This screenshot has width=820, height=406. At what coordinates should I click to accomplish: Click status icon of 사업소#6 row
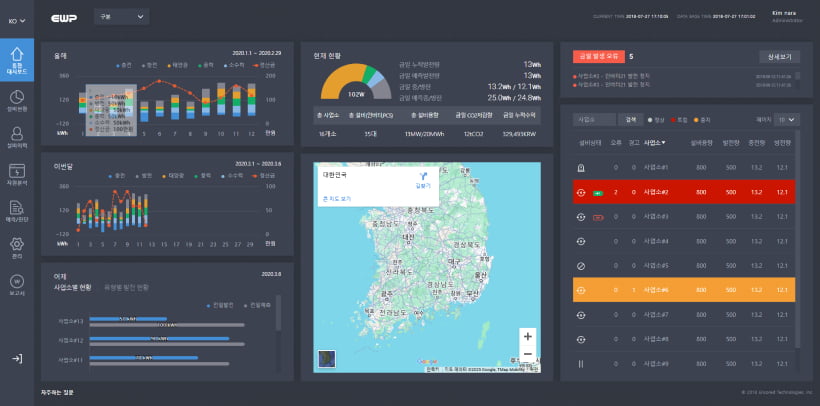pyautogui.click(x=580, y=290)
